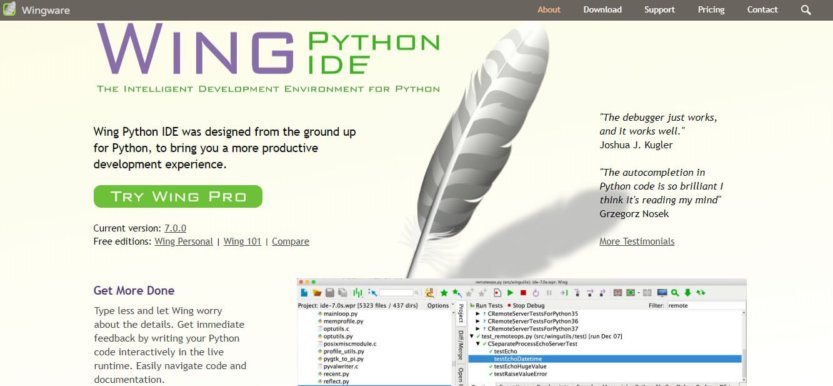This screenshot has height=386, width=833.
Task: Click the Save All stacked disks icon
Action: click(x=343, y=293)
